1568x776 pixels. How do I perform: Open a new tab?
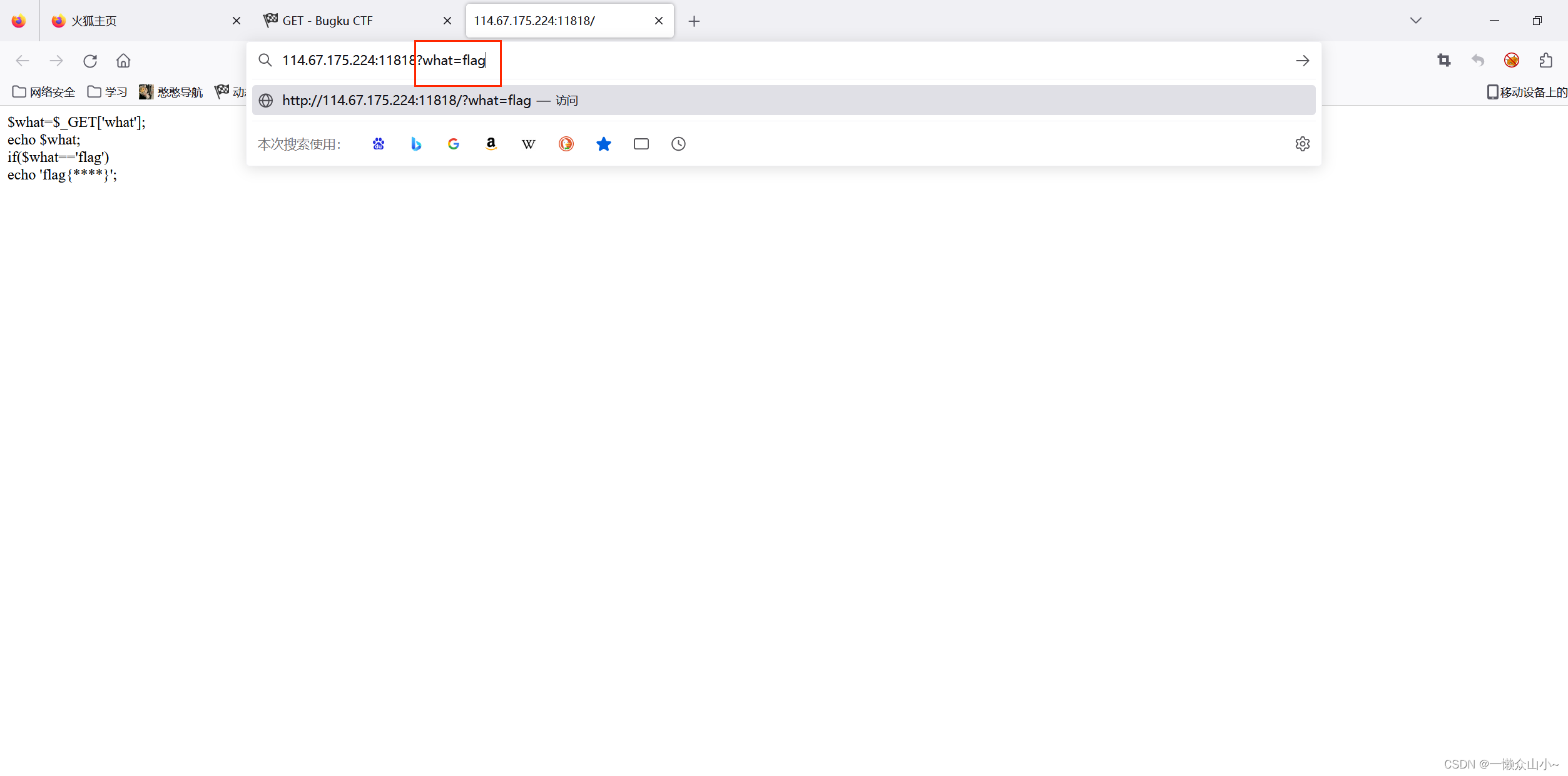694,21
